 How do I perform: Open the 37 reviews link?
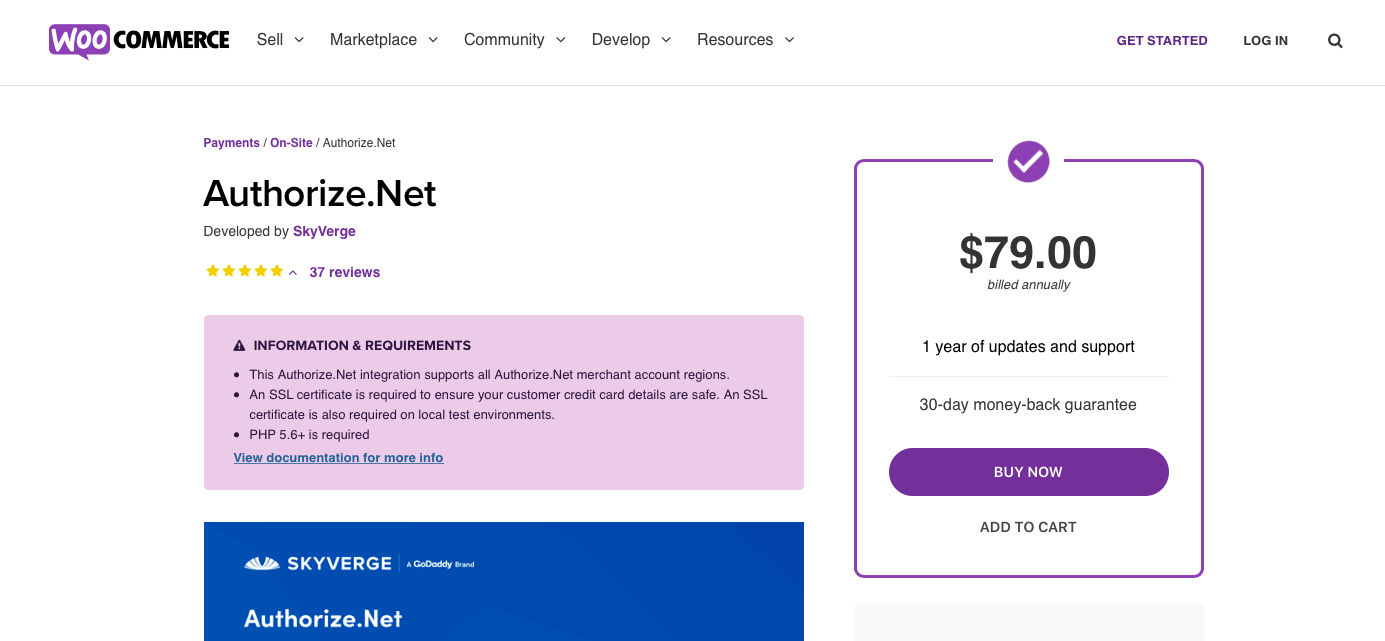345,272
